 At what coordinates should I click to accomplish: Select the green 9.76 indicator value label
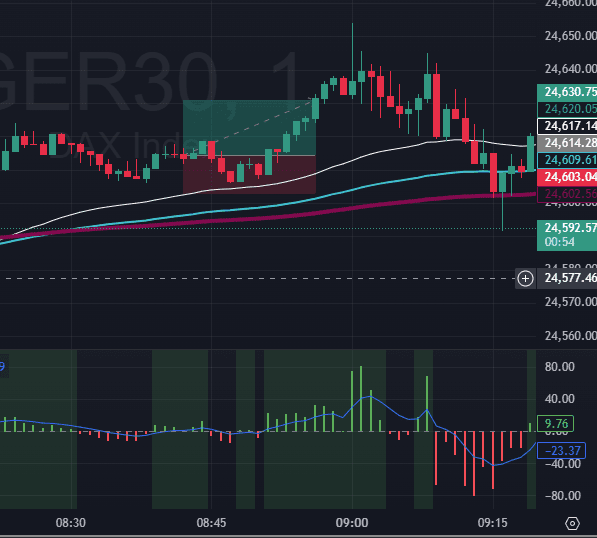click(555, 423)
